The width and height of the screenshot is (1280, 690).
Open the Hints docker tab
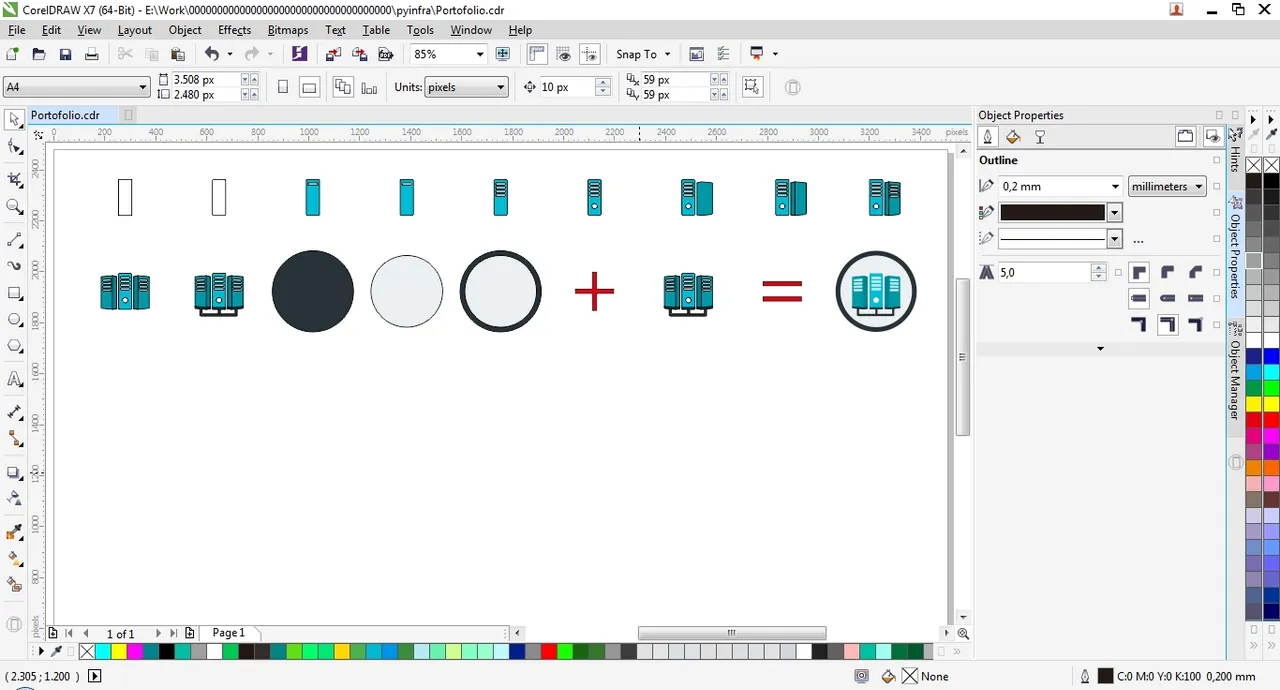[1235, 157]
